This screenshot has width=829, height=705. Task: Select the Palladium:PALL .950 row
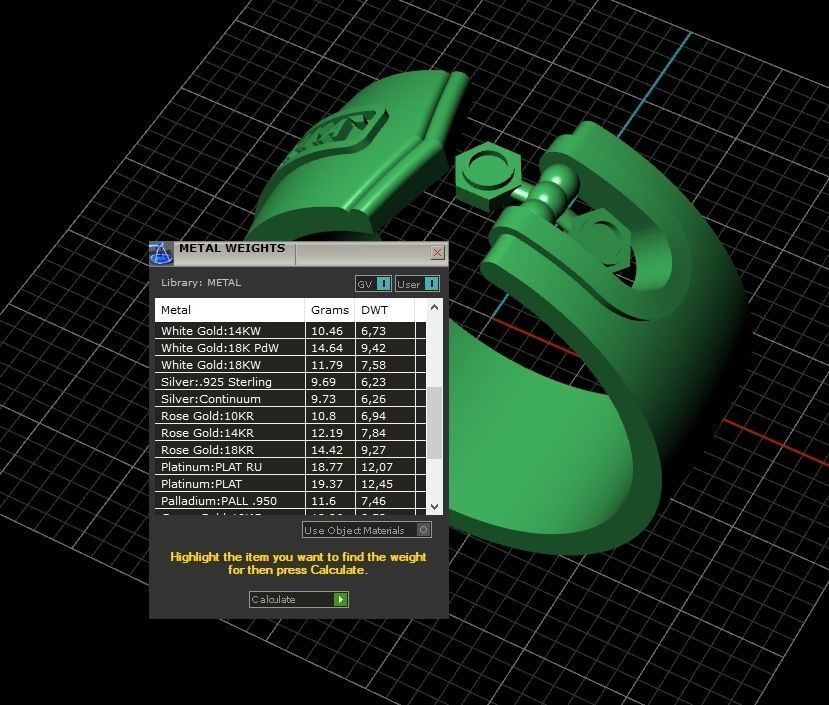point(290,500)
